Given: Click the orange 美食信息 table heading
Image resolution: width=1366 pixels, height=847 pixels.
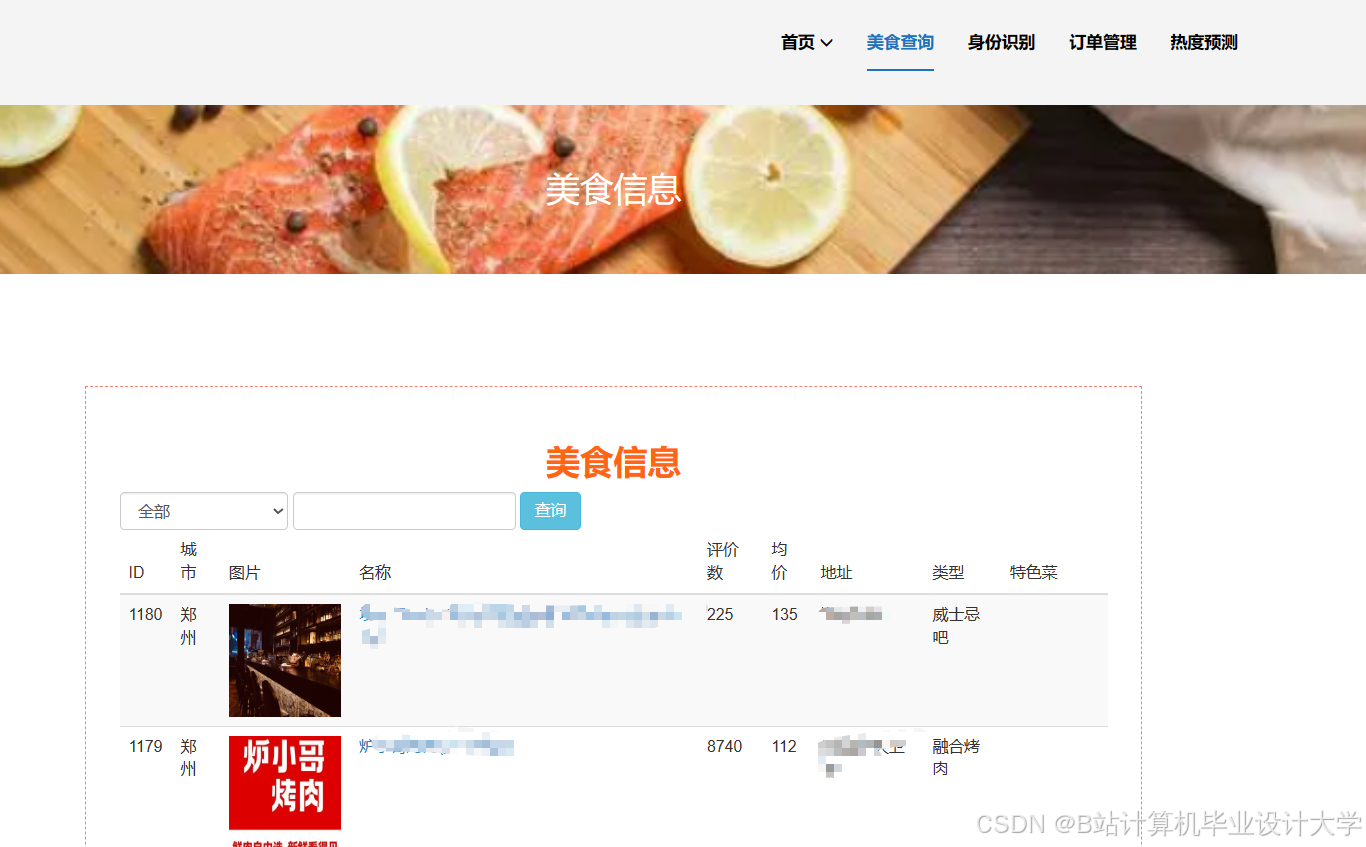Looking at the screenshot, I should pos(613,463).
